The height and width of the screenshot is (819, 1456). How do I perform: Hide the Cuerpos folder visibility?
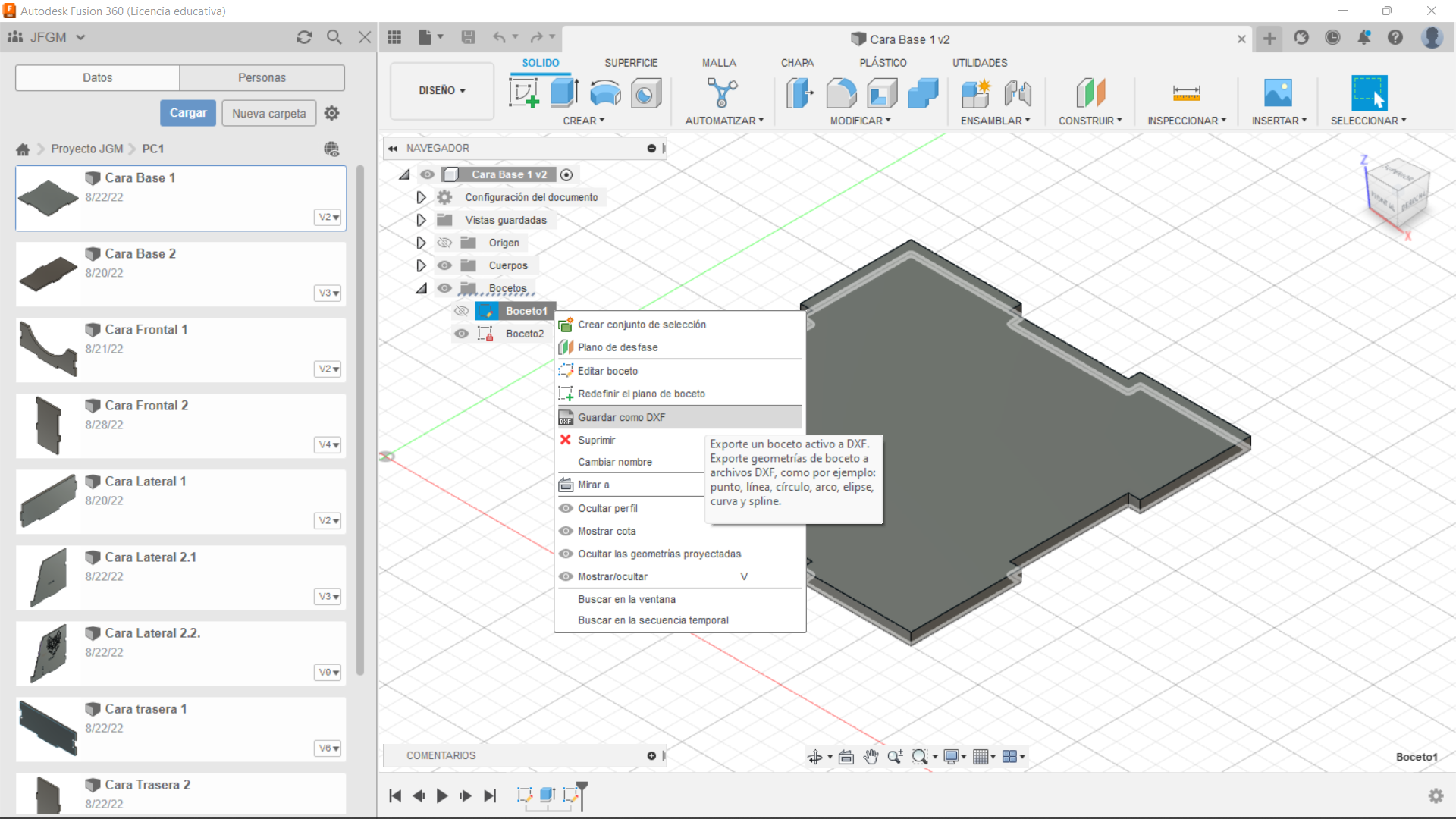(444, 265)
